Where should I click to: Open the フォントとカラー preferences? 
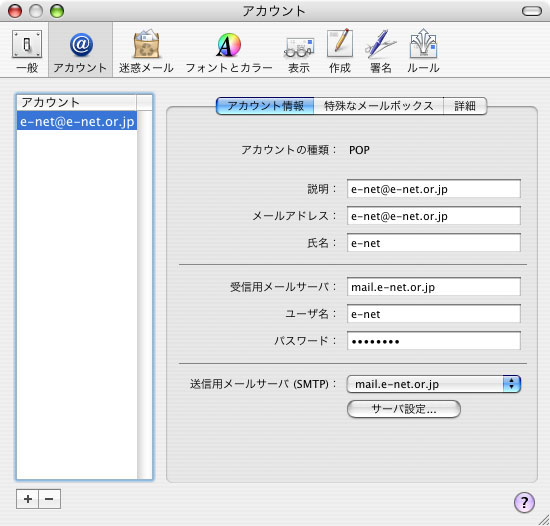point(229,51)
